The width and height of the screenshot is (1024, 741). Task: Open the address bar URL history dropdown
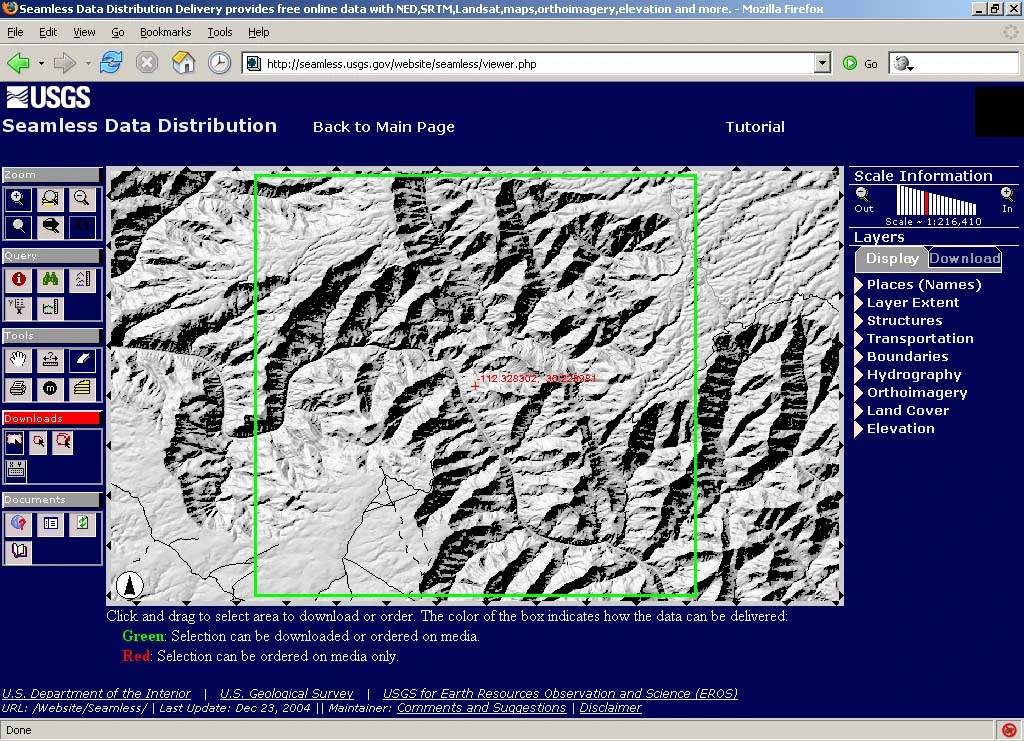click(x=822, y=63)
